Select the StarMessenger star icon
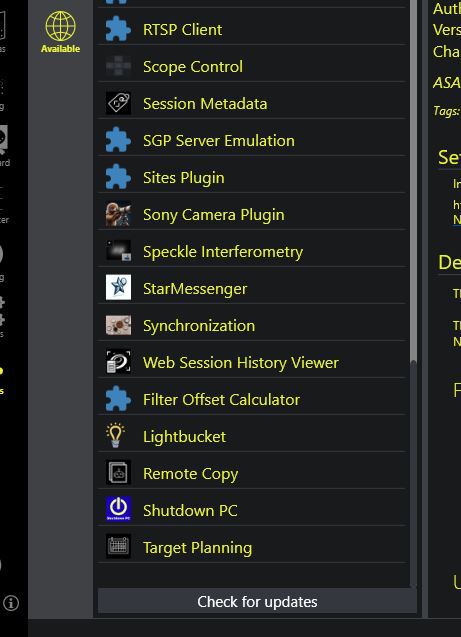The width and height of the screenshot is (461, 637). click(118, 288)
